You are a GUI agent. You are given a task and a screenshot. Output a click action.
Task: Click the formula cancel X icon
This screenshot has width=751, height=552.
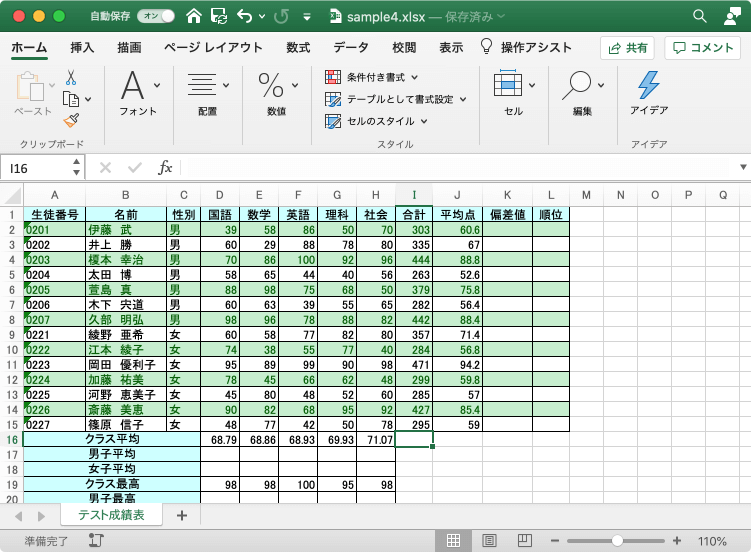[105, 168]
